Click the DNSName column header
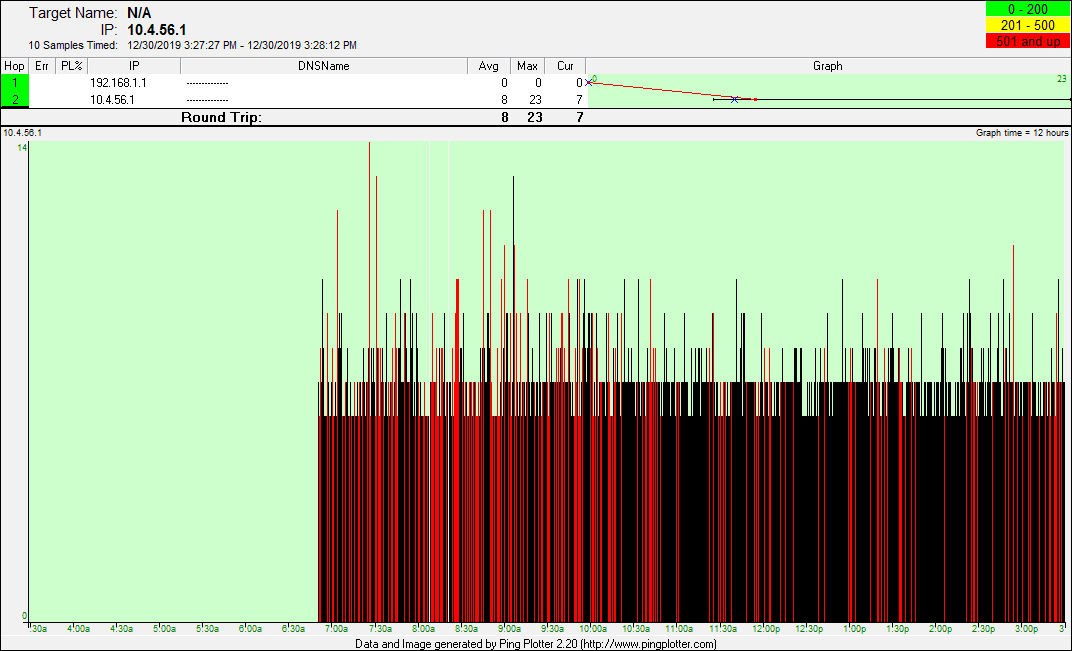The image size is (1072, 651). [x=324, y=66]
